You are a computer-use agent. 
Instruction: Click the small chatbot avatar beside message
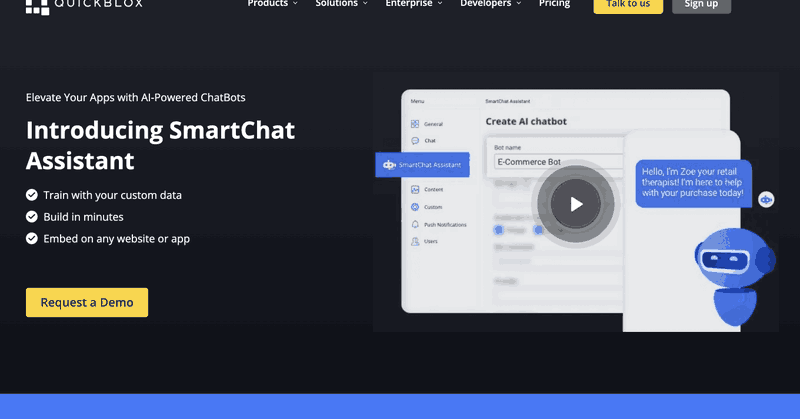766,200
